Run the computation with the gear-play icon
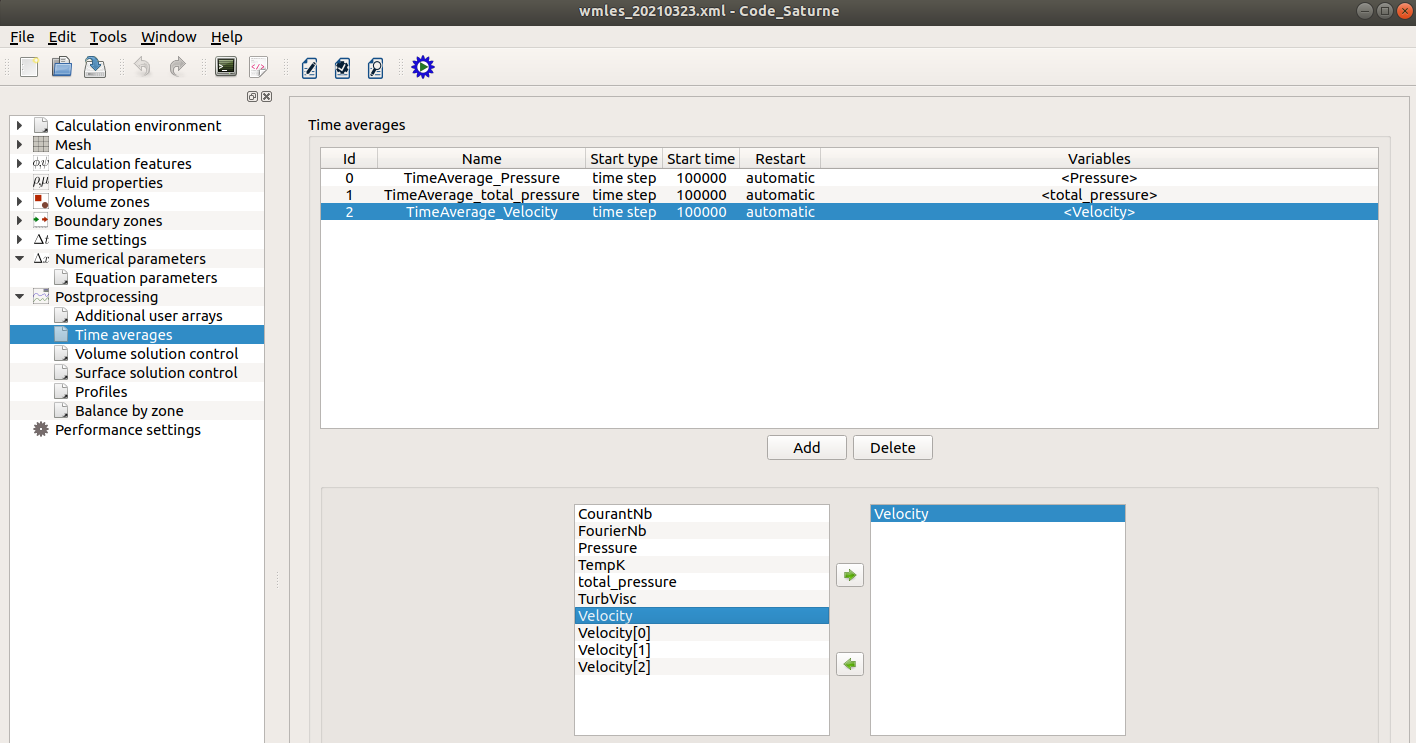 [x=423, y=67]
